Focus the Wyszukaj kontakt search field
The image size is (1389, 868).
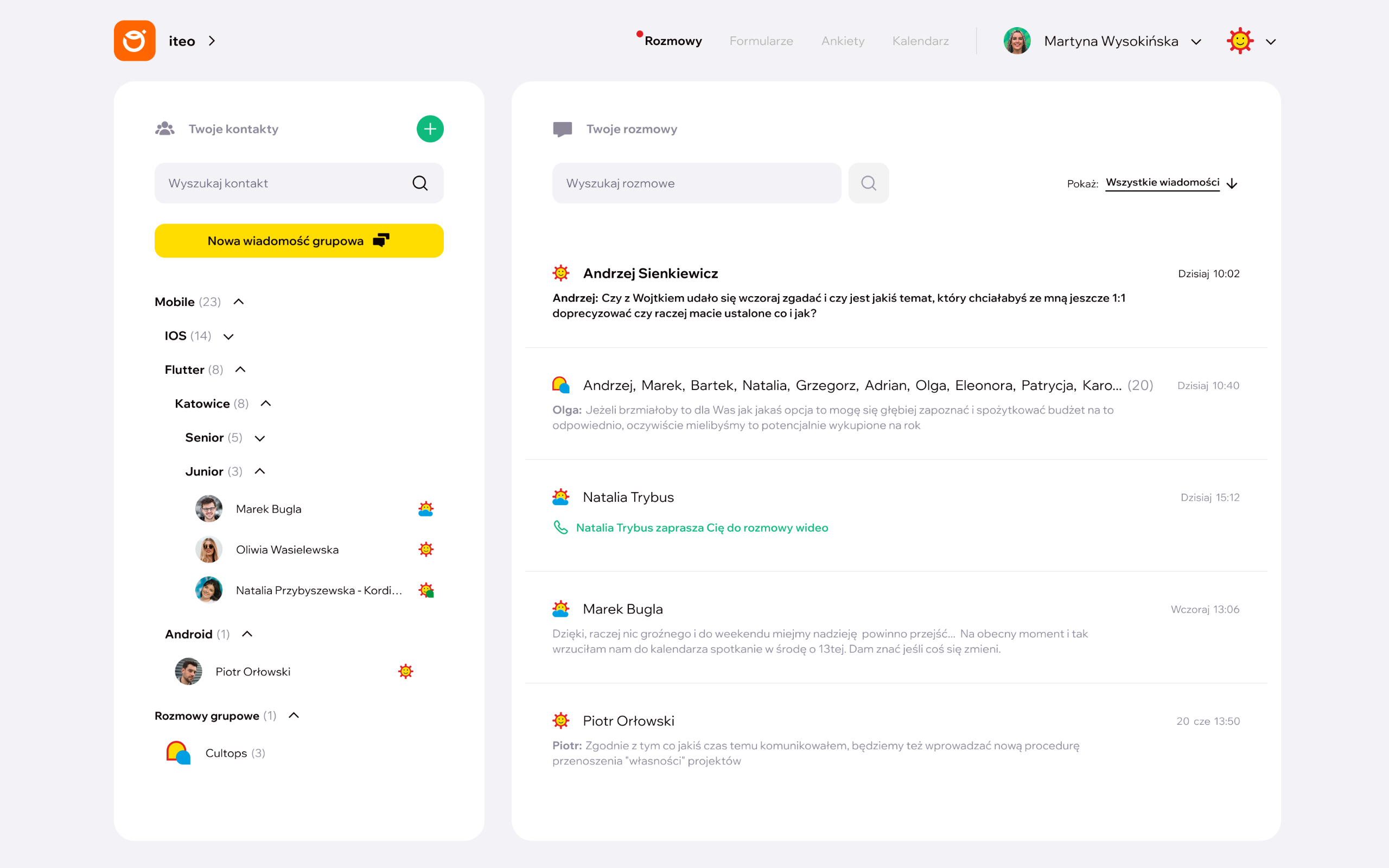coord(298,183)
